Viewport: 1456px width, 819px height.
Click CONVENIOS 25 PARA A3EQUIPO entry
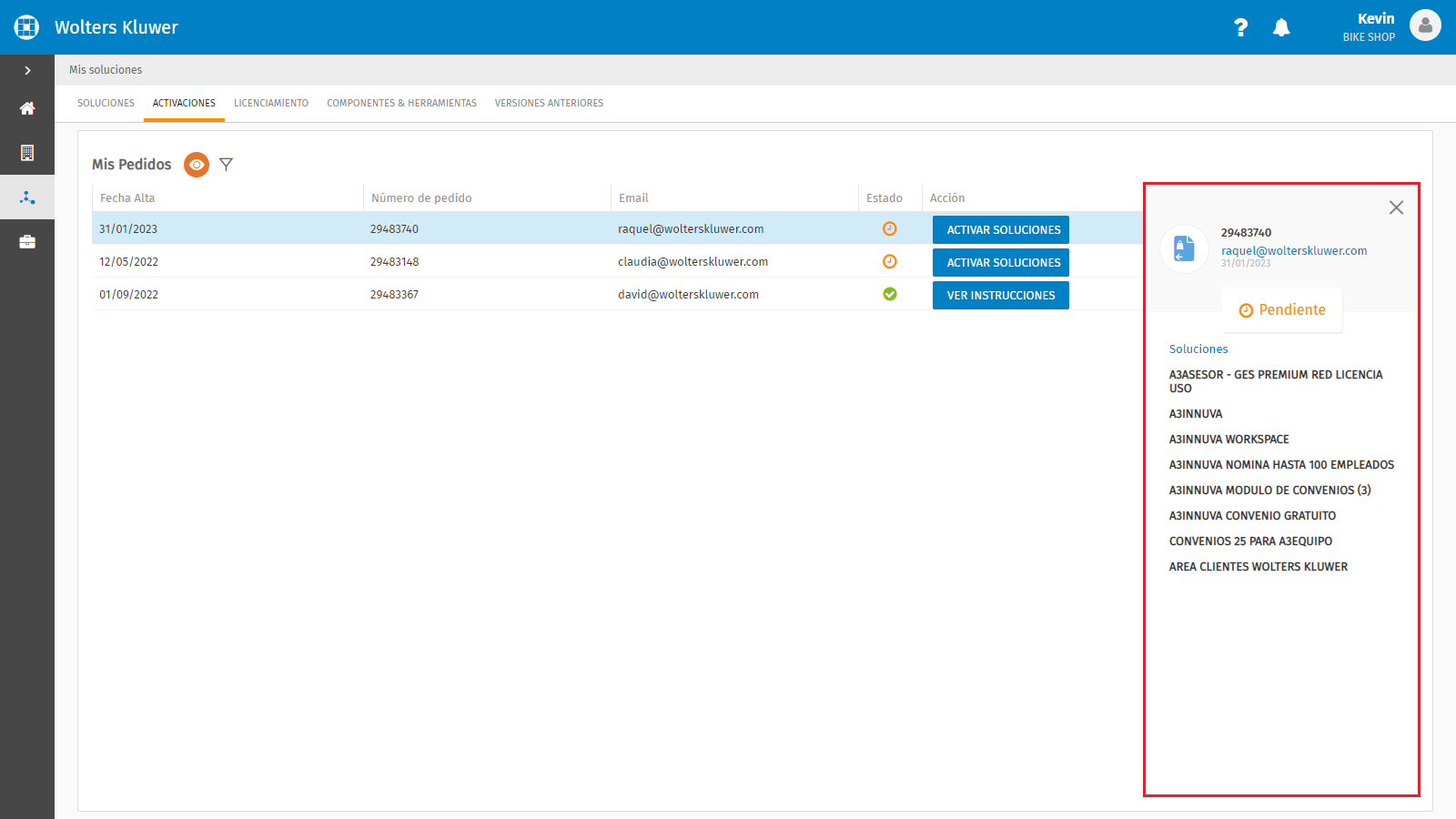coord(1251,541)
